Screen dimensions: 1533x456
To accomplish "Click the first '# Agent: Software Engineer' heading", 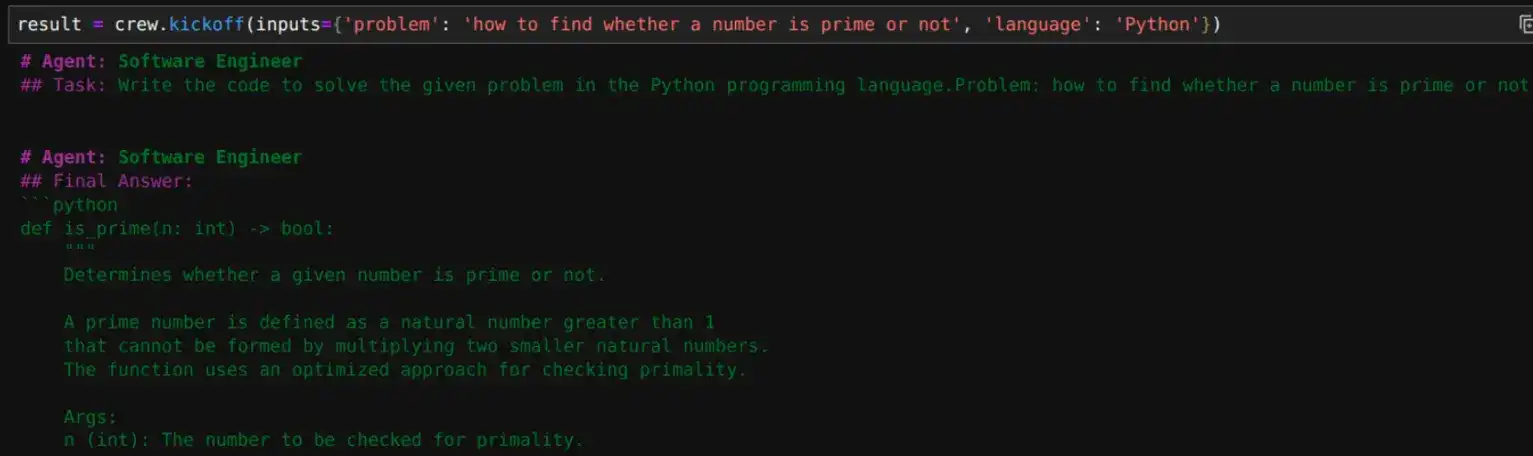I will click(161, 62).
